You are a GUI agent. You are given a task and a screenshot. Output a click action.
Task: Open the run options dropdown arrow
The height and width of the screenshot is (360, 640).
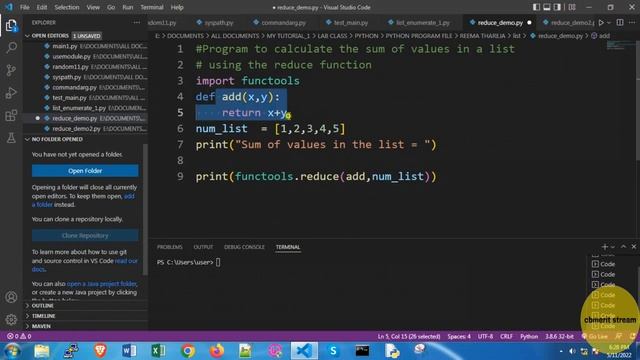tap(609, 23)
